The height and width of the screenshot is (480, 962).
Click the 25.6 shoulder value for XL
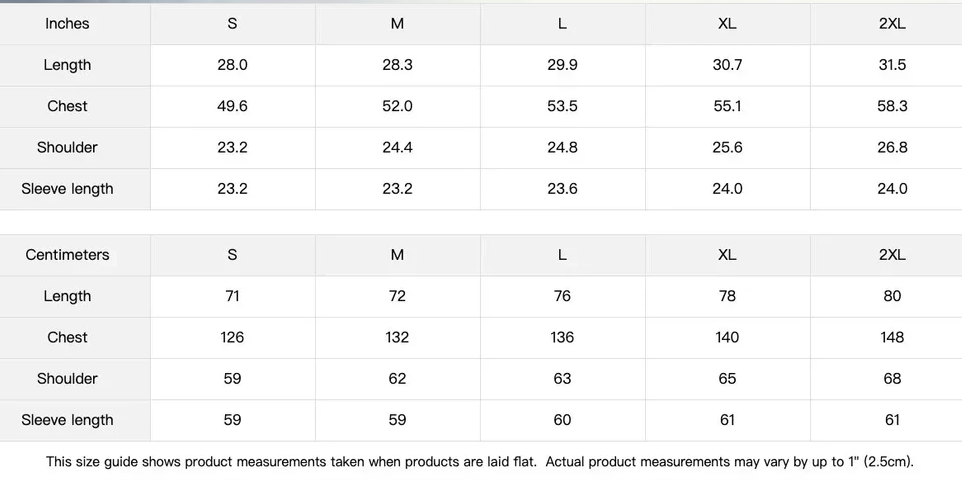(727, 147)
